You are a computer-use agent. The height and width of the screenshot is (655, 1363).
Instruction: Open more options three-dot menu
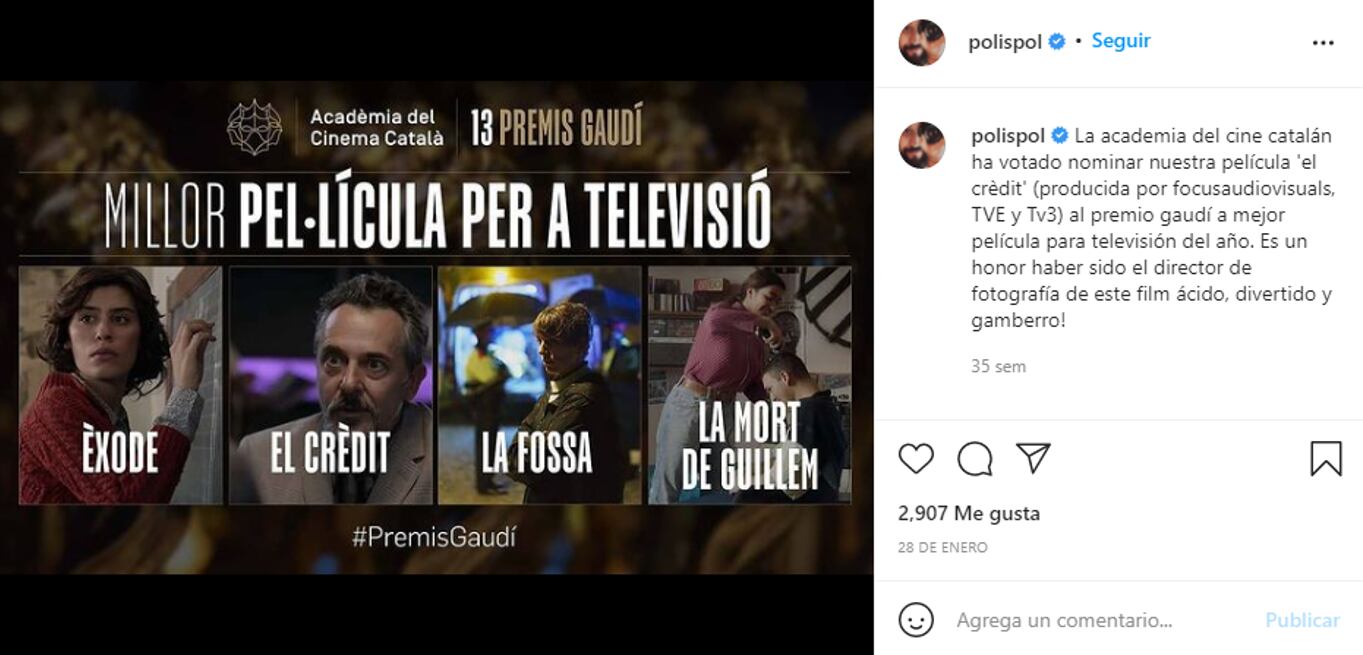[1323, 42]
